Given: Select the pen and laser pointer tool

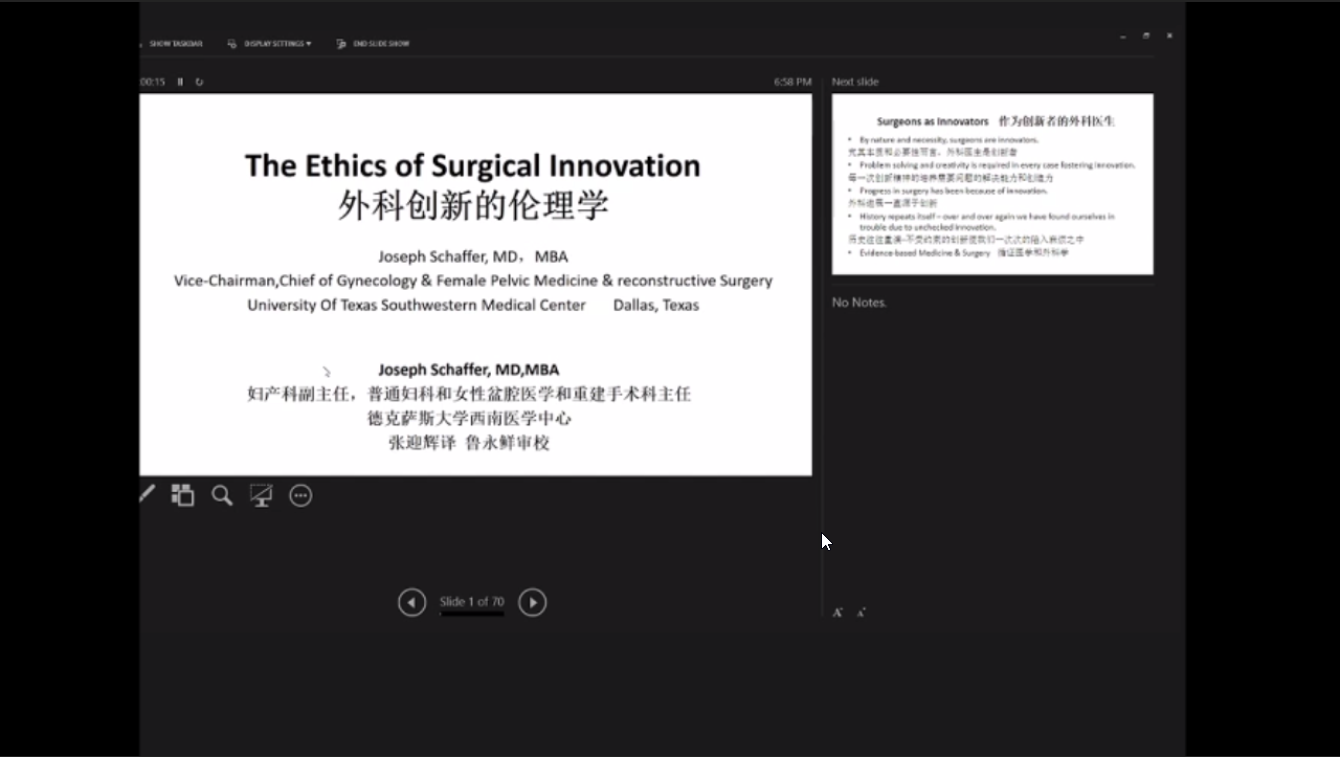Looking at the screenshot, I should pyautogui.click(x=147, y=495).
